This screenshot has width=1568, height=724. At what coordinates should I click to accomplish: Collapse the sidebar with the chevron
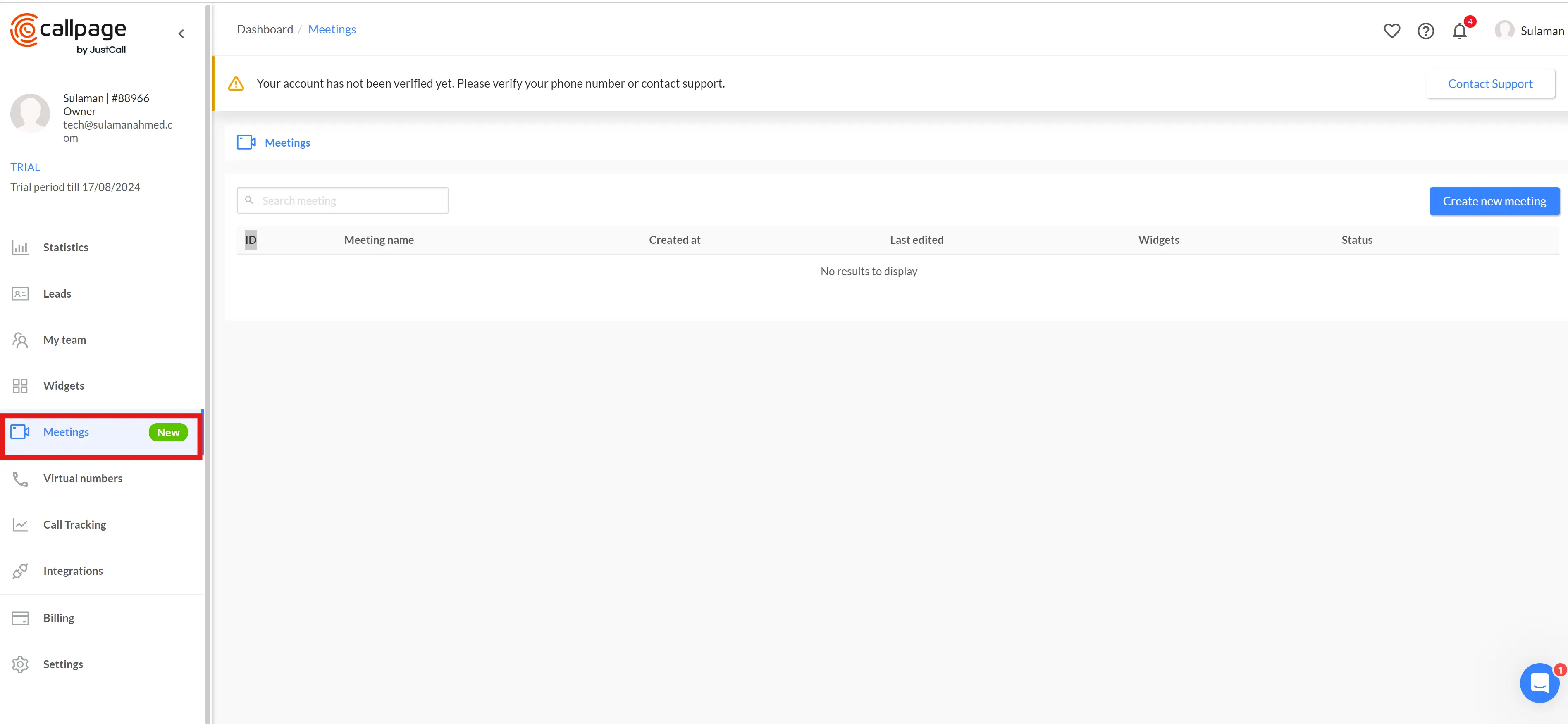pos(181,34)
